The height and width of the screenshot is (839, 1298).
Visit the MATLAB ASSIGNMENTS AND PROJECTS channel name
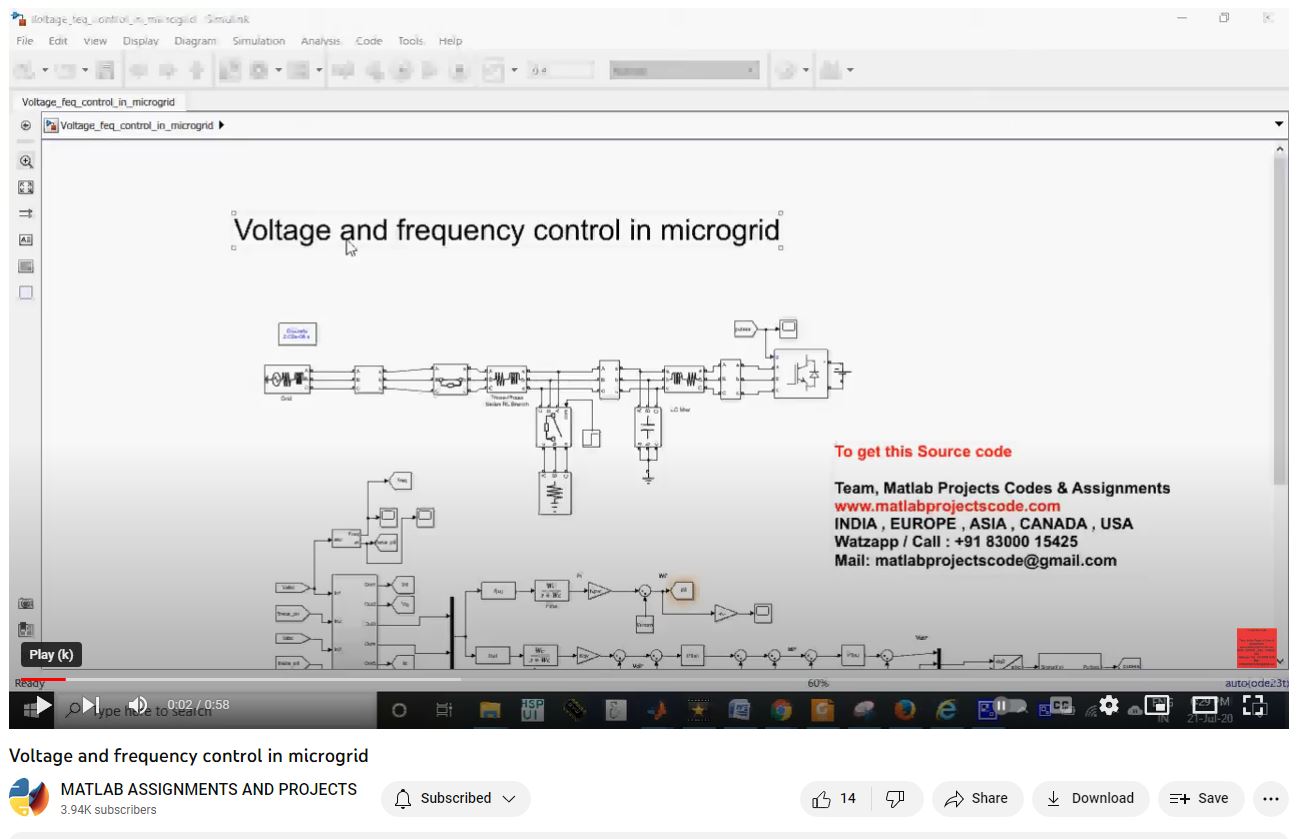click(208, 789)
